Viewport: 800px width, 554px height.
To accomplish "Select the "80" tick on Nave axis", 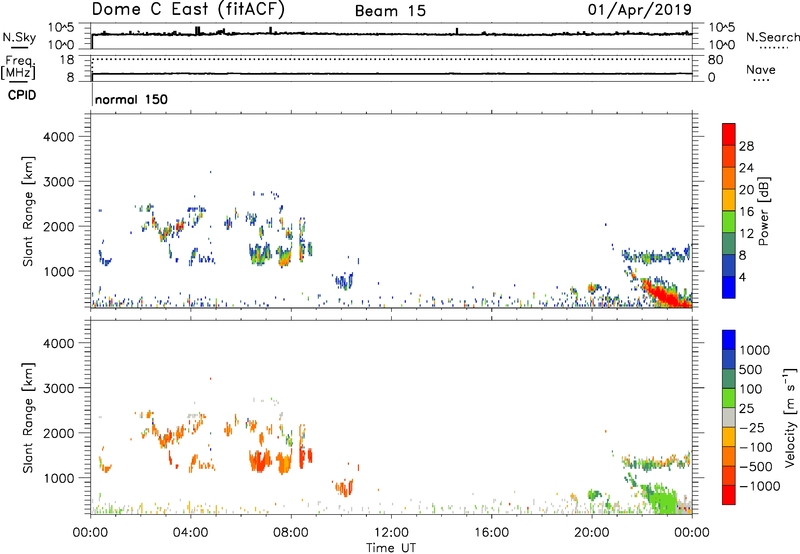I will coord(716,60).
